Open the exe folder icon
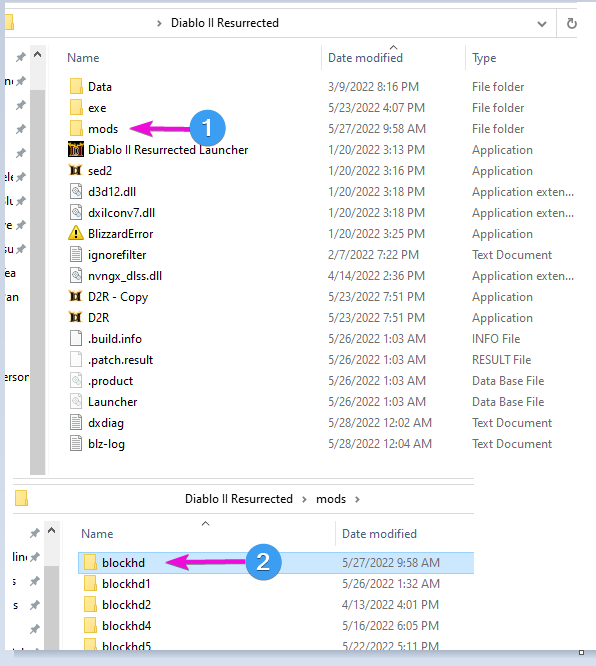The image size is (596, 666). [76, 107]
